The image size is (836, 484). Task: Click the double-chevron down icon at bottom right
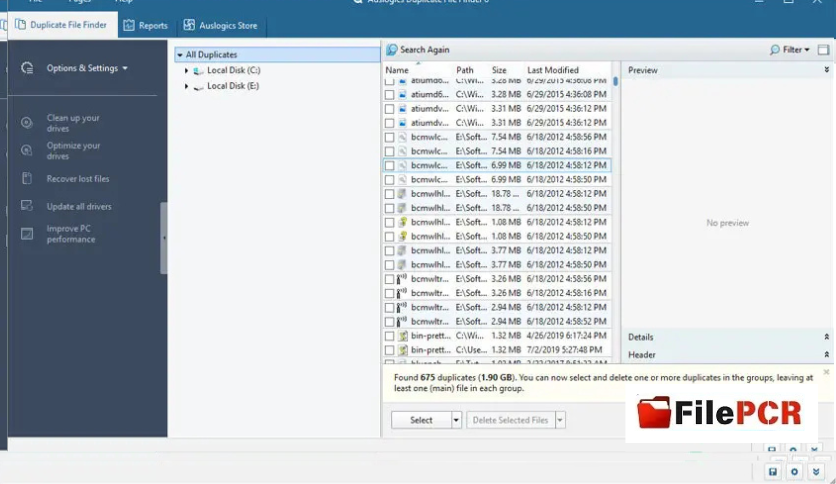coord(816,472)
